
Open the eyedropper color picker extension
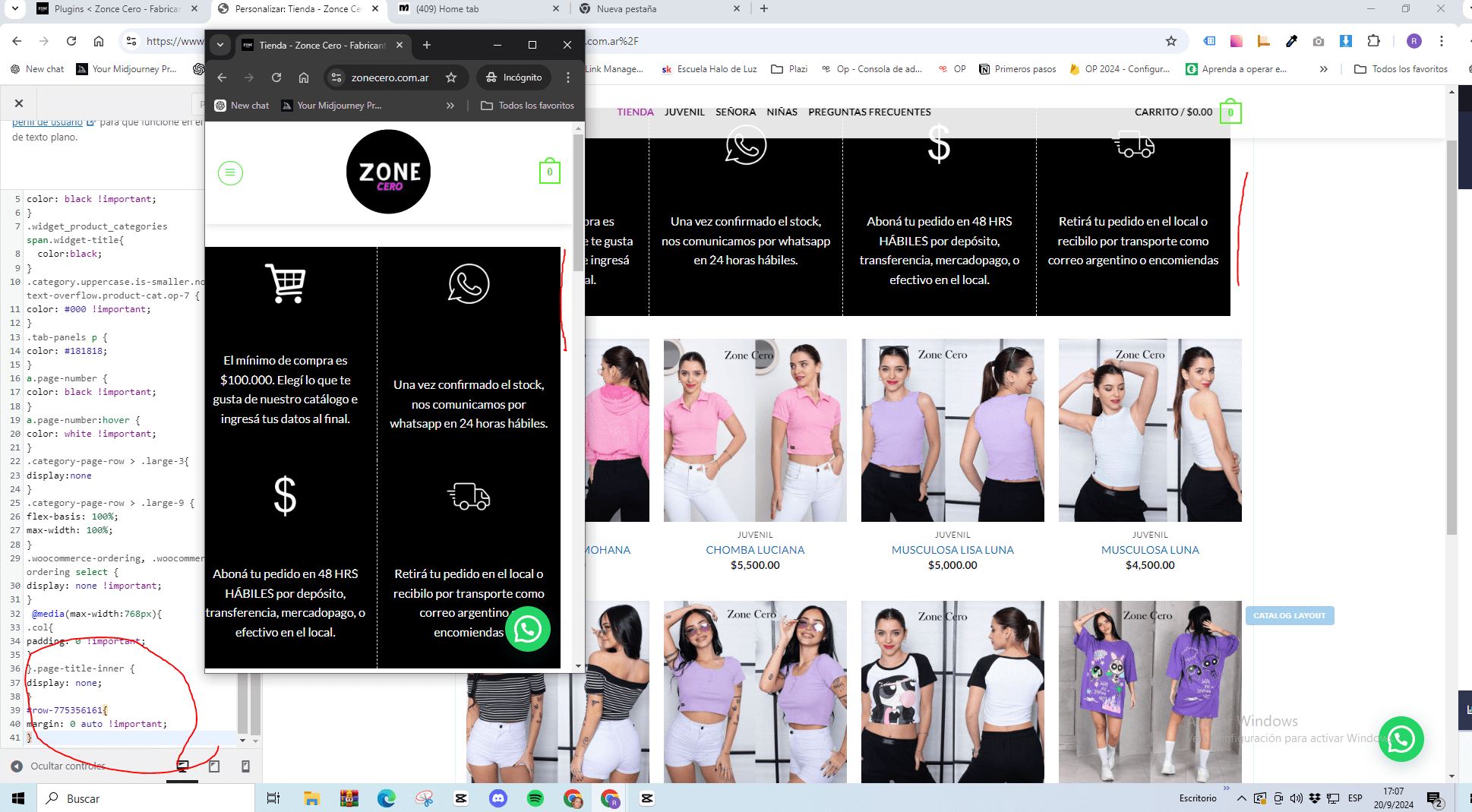1291,41
